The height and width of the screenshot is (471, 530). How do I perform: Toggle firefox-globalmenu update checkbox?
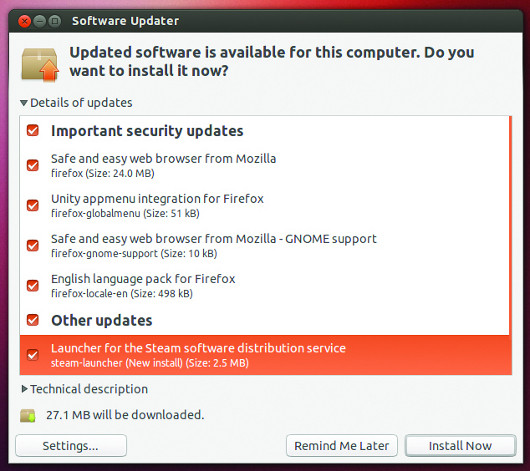pos(33,205)
